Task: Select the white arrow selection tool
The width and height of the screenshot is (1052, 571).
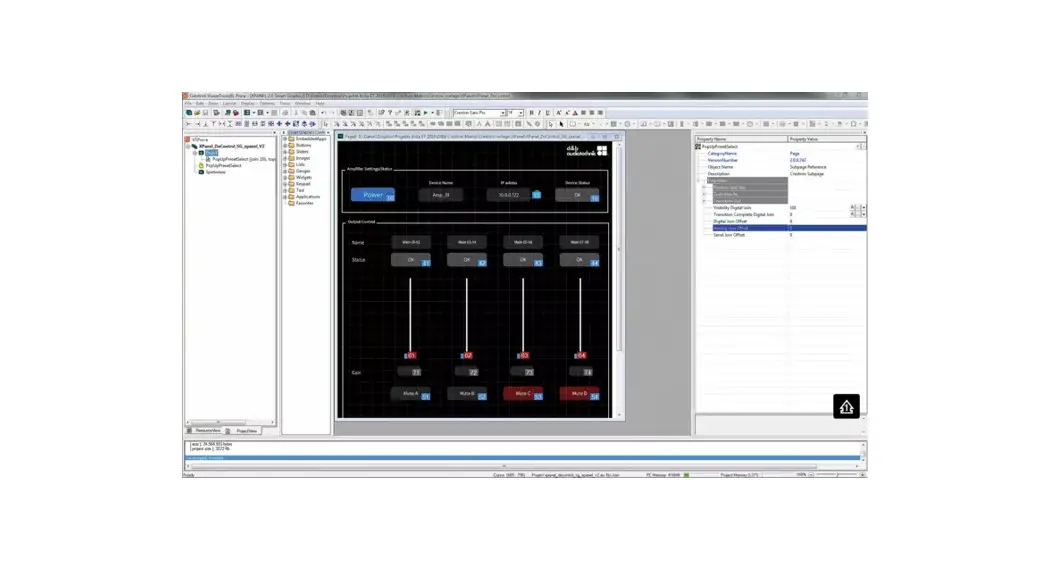Action: (x=551, y=124)
